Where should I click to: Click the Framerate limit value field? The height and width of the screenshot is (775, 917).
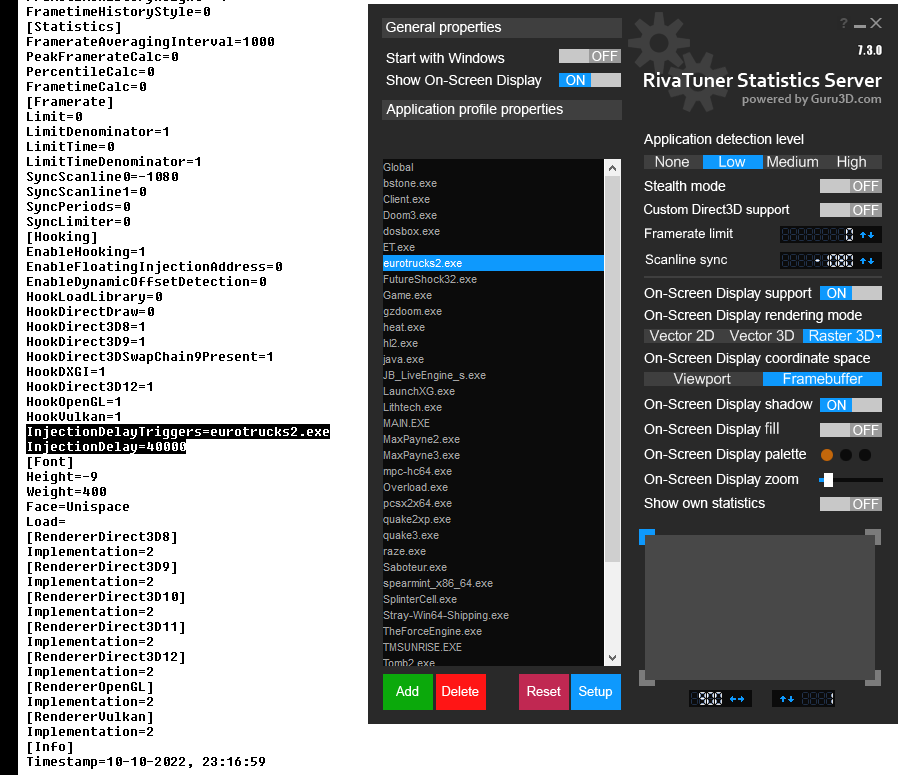pos(818,235)
